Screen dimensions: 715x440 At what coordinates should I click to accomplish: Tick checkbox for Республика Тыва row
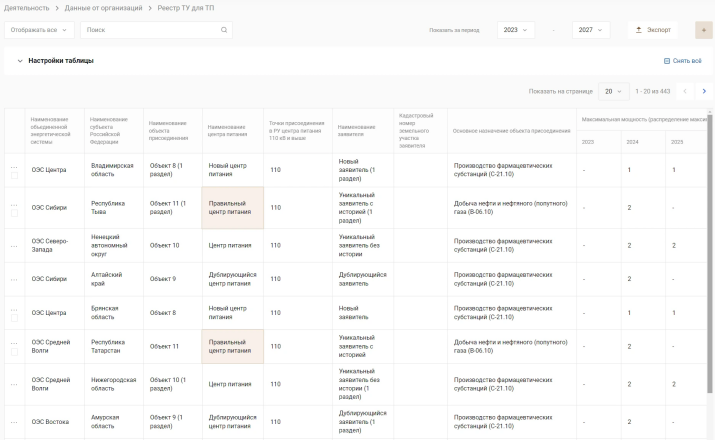(14, 212)
